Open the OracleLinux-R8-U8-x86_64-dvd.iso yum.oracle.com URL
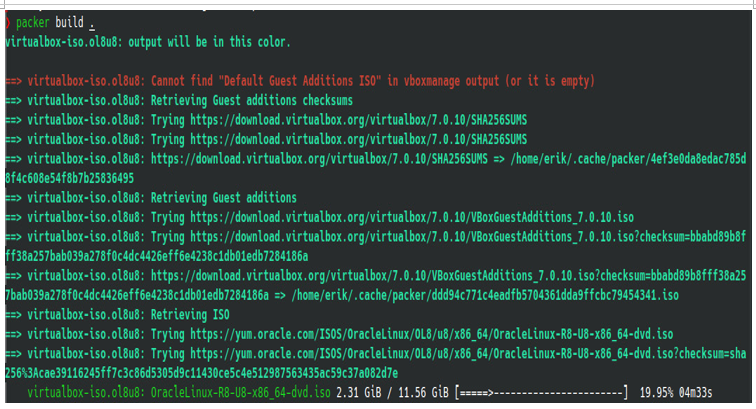Viewport: 756px width, 409px height. pyautogui.click(x=432, y=334)
